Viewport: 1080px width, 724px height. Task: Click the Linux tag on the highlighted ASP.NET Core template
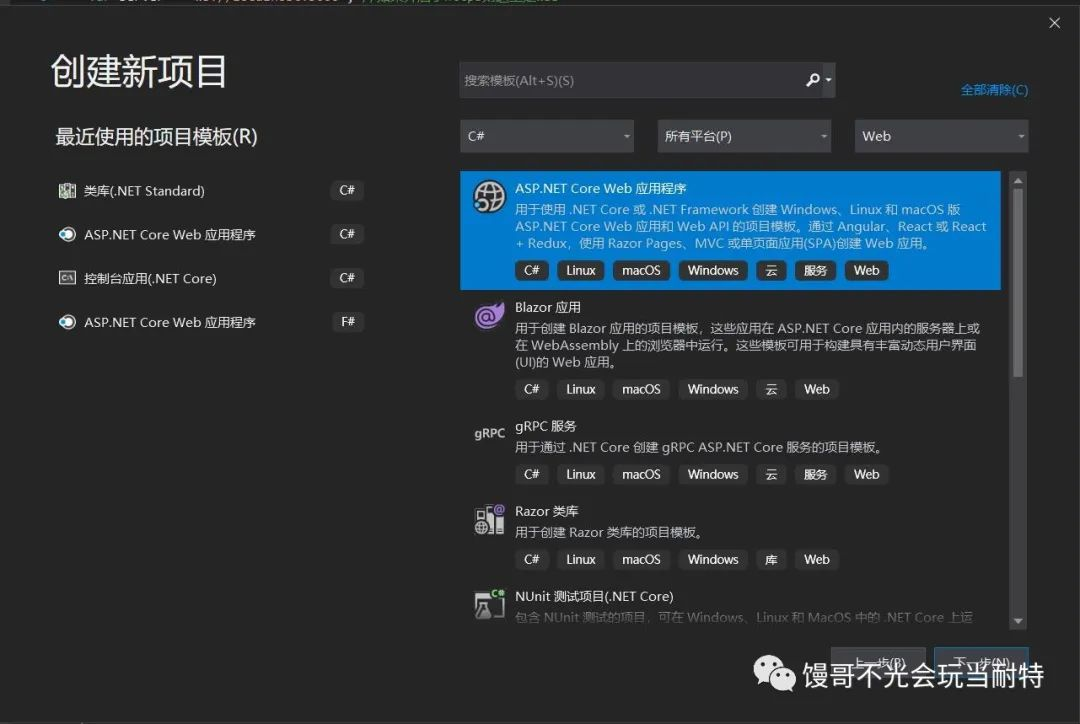click(581, 270)
